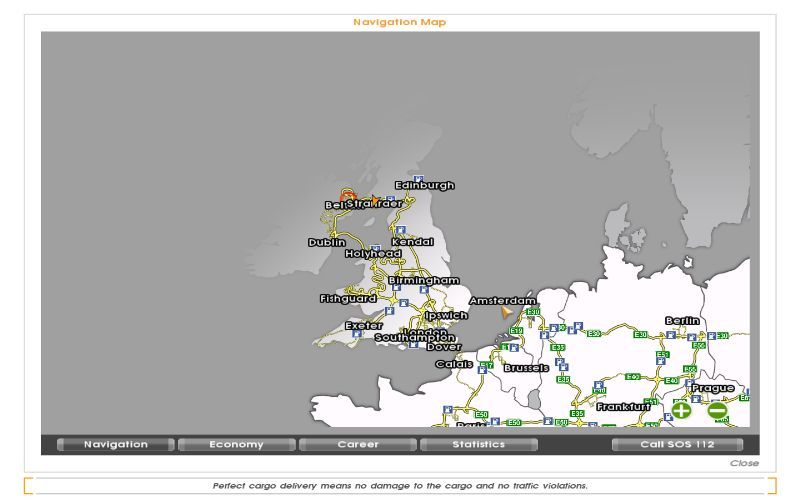Click the Navigation Map title text
This screenshot has width=800, height=500.
399,22
